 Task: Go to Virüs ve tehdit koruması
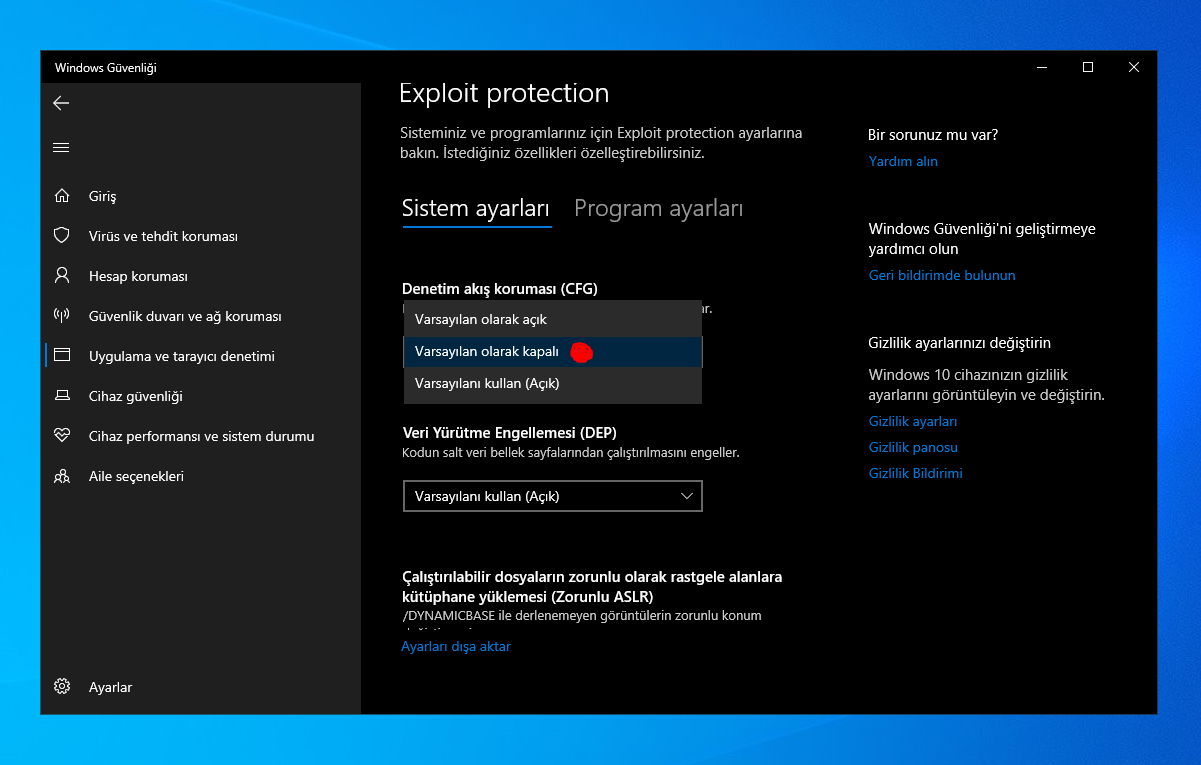pos(201,236)
